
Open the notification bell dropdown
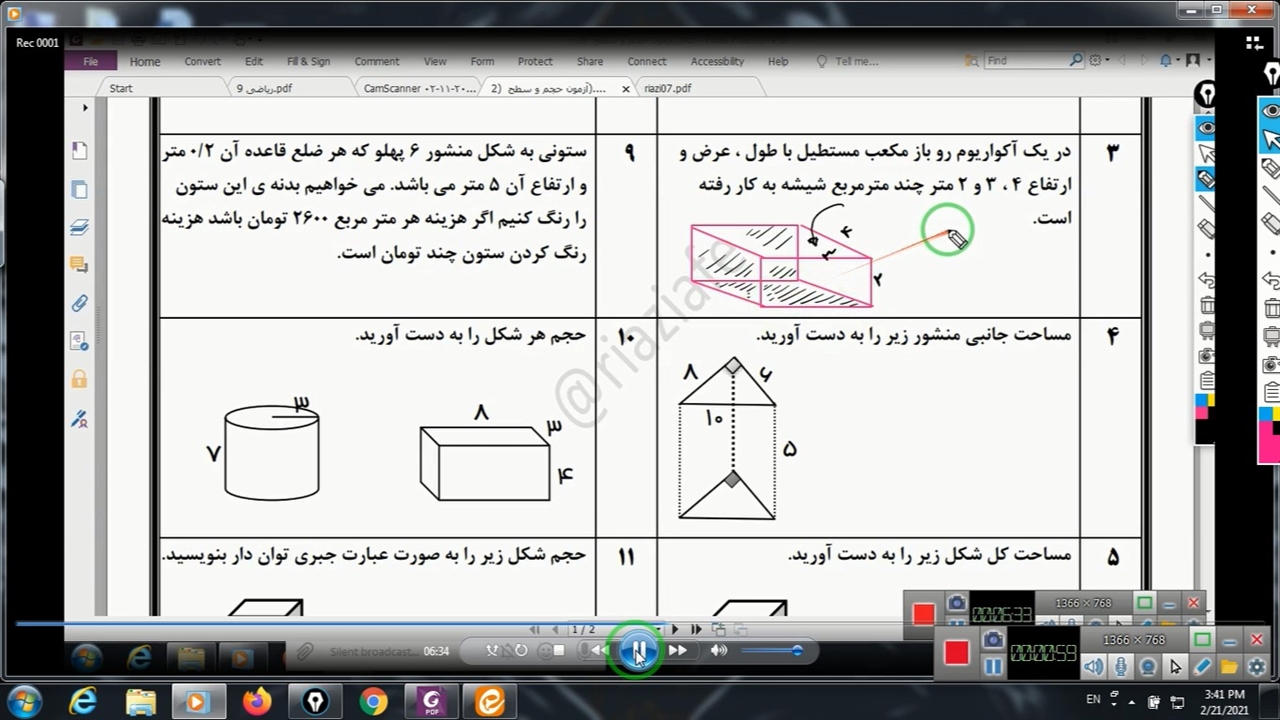click(1166, 61)
